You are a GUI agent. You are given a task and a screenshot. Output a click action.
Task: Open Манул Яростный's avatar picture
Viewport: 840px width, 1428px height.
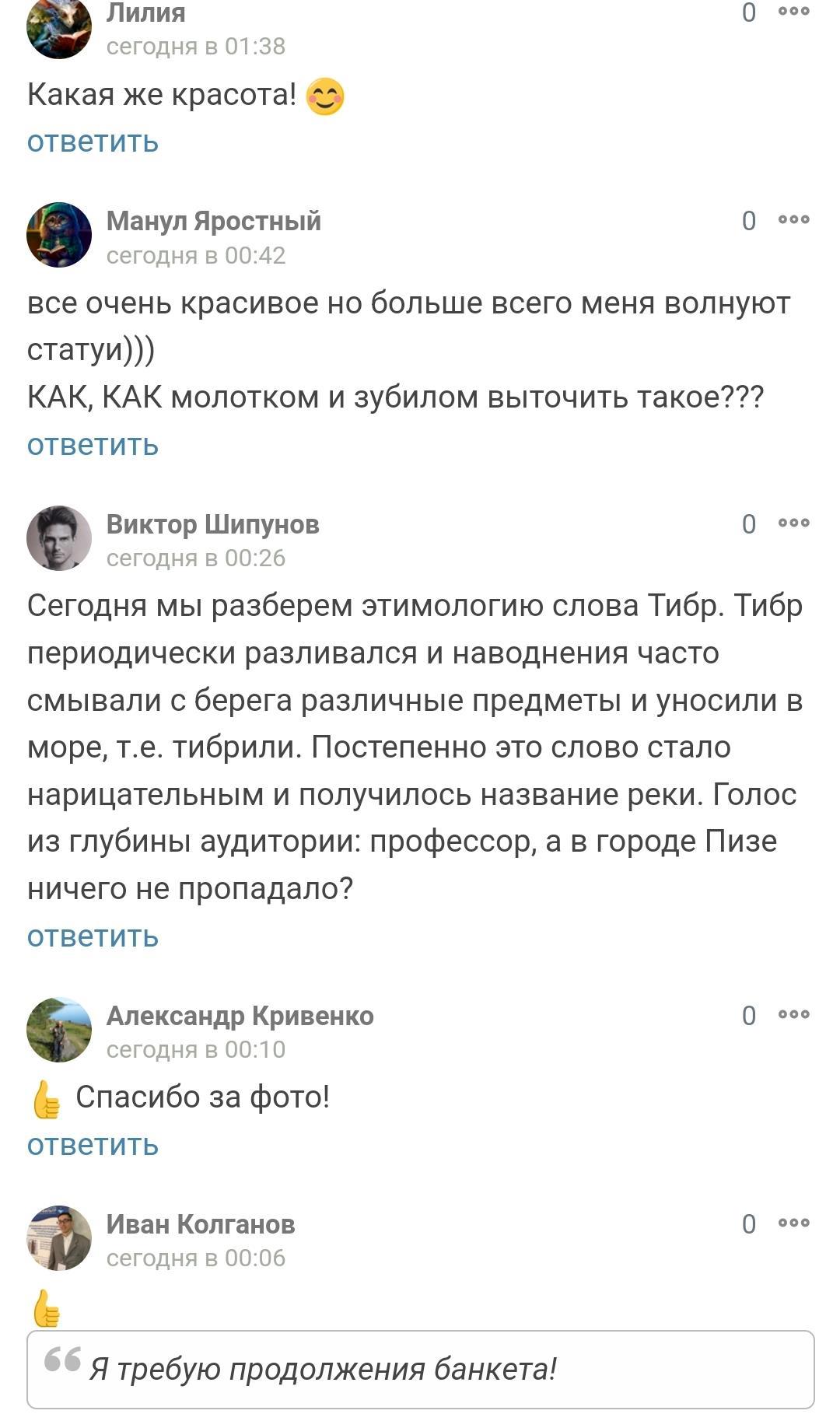(59, 235)
